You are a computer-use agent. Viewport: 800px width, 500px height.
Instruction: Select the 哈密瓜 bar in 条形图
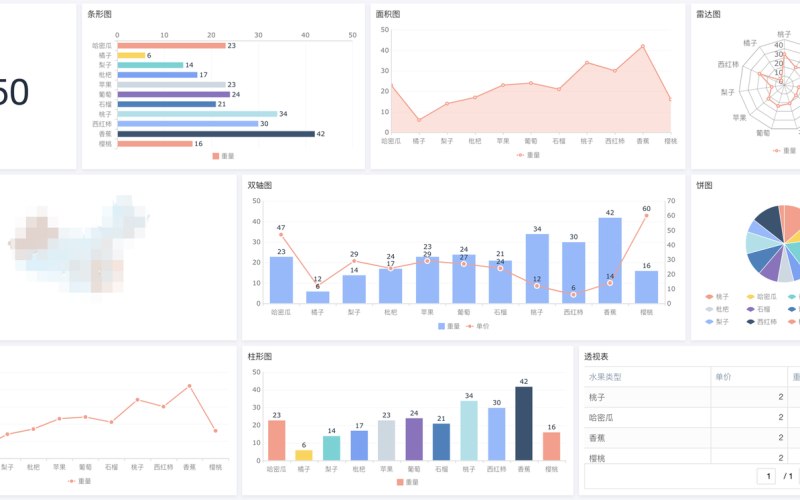[171, 45]
